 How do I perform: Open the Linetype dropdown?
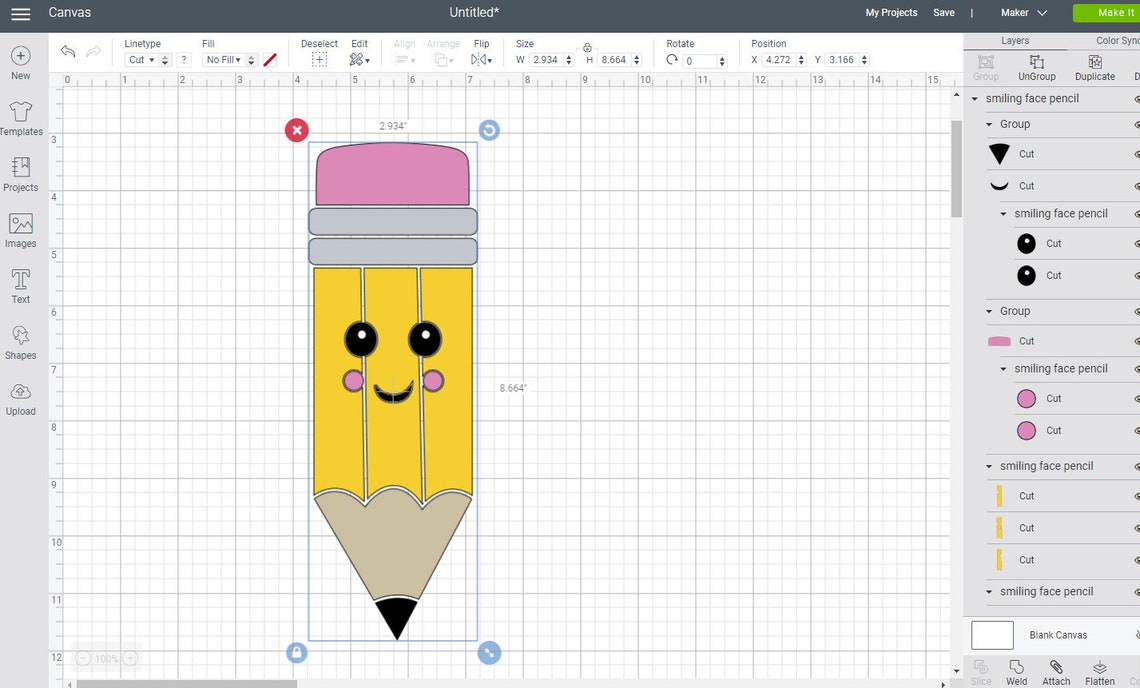142,60
